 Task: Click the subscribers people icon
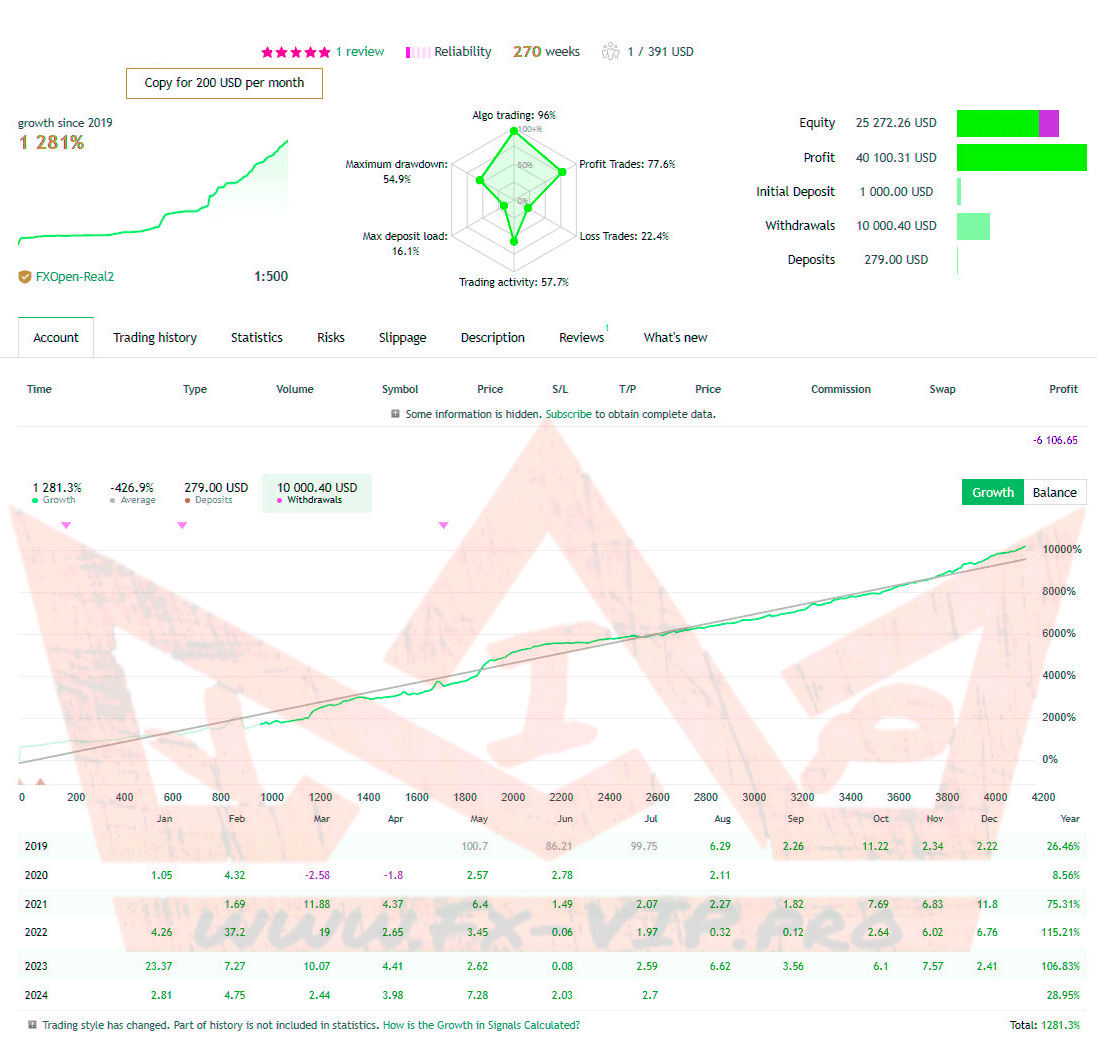(x=610, y=52)
